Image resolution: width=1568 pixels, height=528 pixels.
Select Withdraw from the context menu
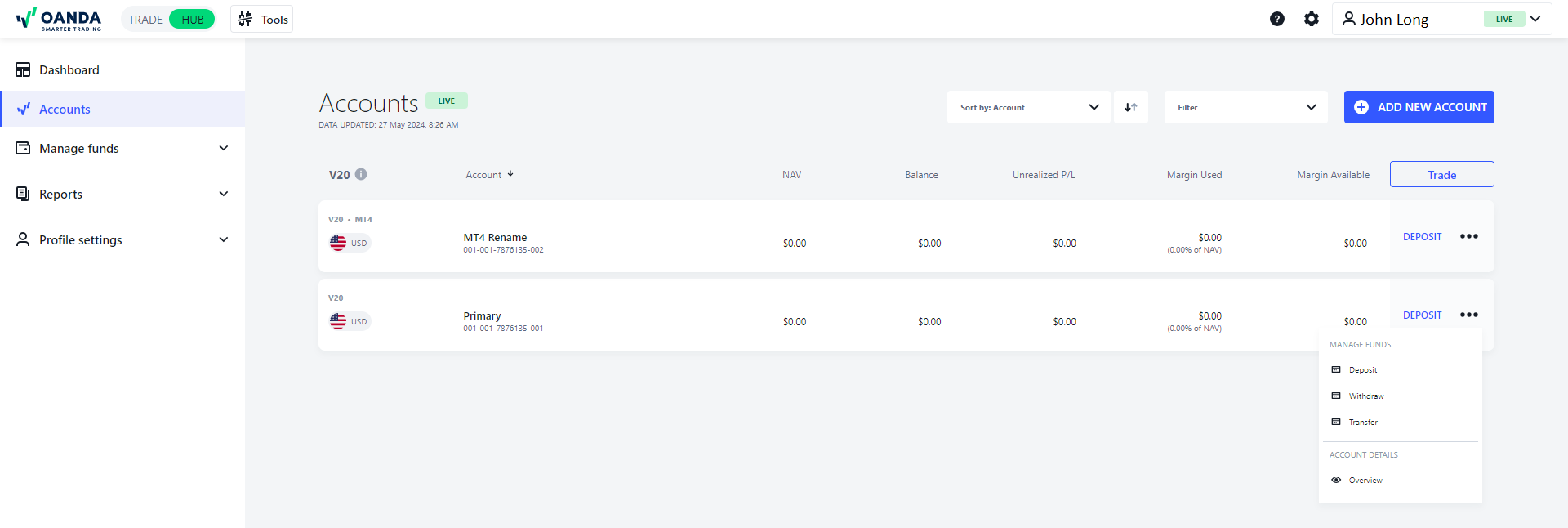(x=1365, y=396)
